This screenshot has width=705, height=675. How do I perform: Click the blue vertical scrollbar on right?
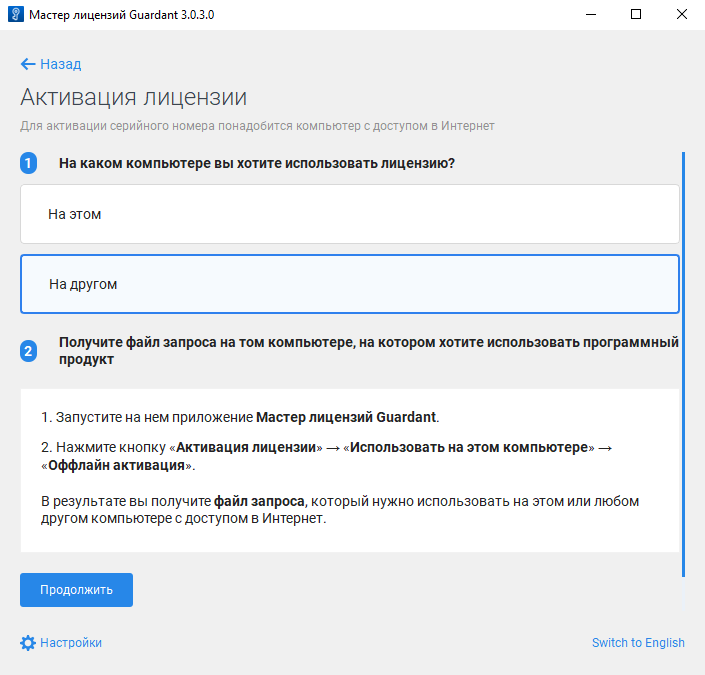click(x=684, y=364)
